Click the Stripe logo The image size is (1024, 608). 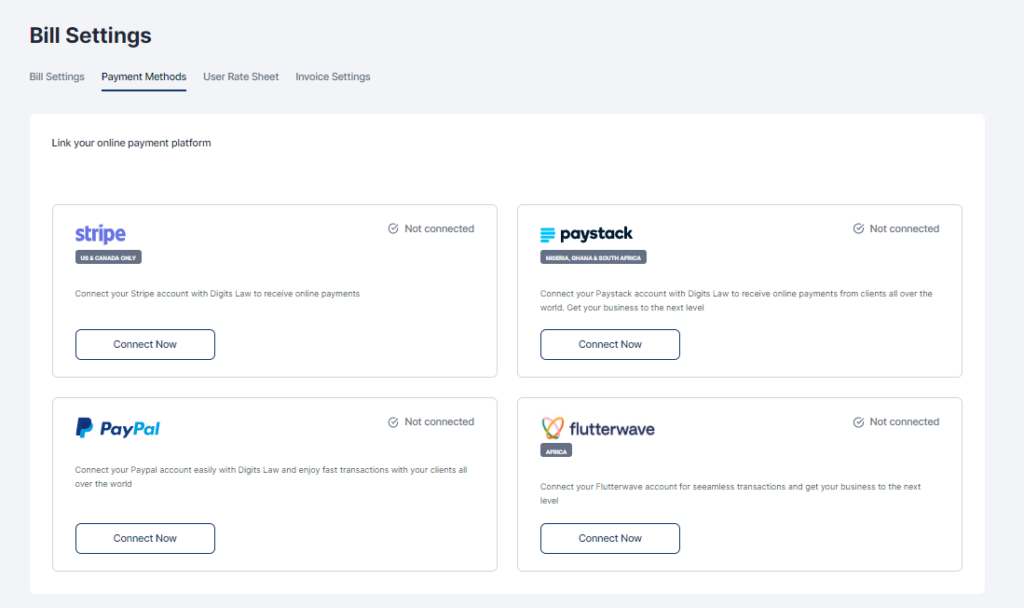pos(100,235)
